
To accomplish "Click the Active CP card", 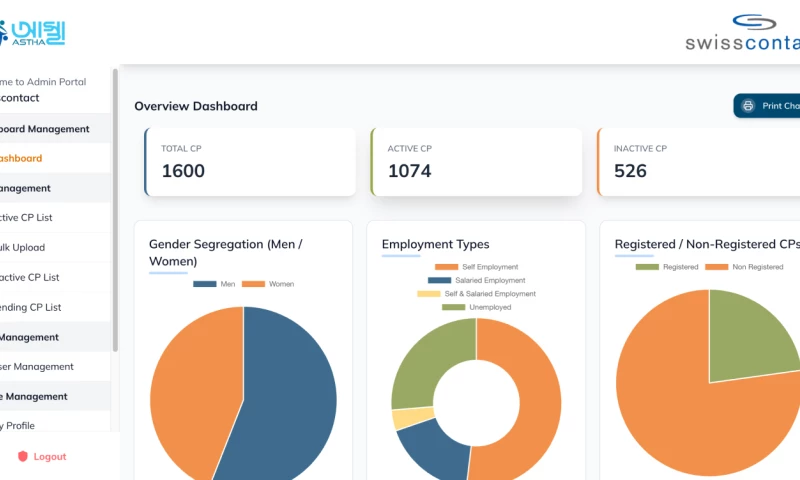I will tap(477, 162).
